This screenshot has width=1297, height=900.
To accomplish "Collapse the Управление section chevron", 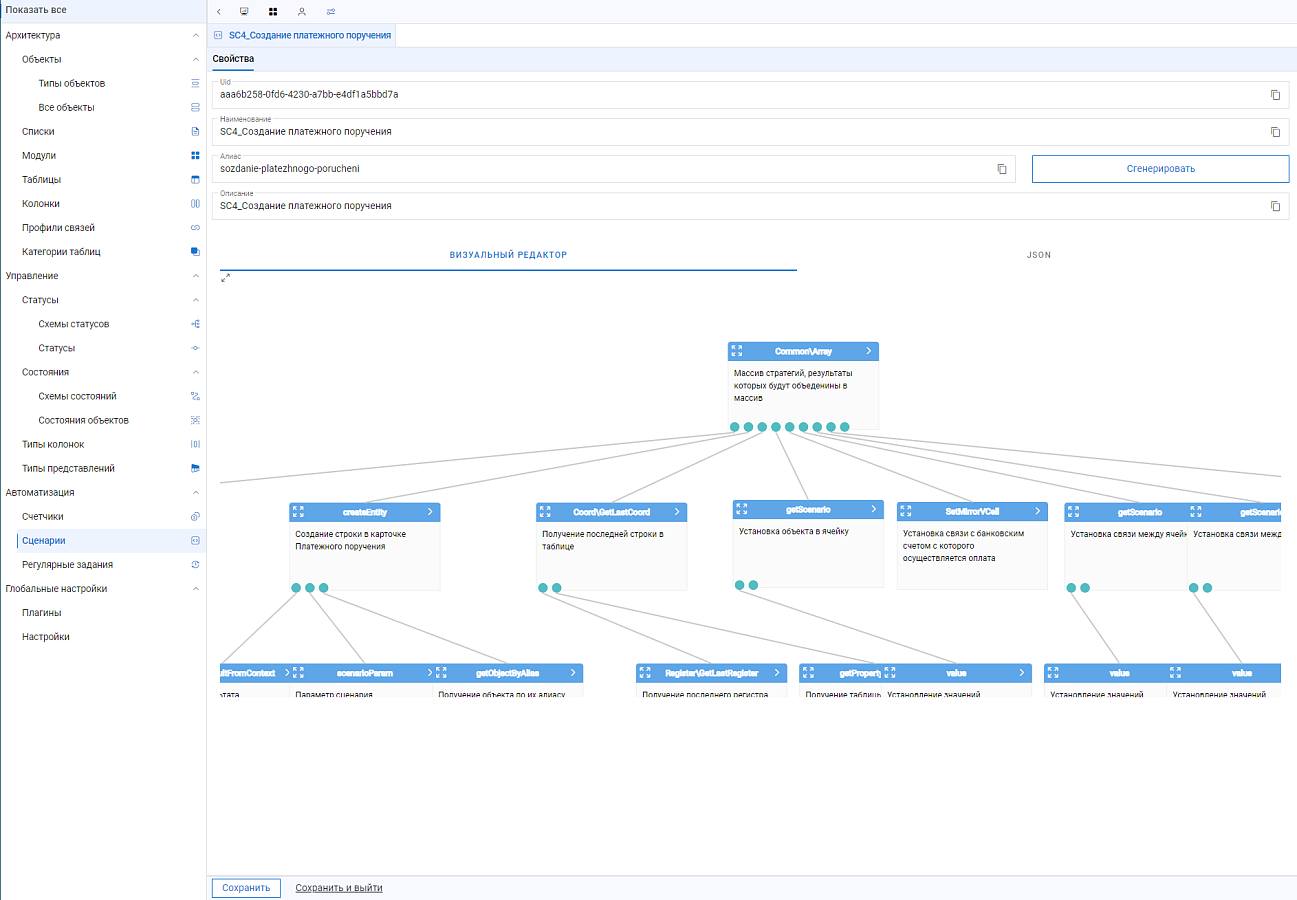I will coord(195,276).
